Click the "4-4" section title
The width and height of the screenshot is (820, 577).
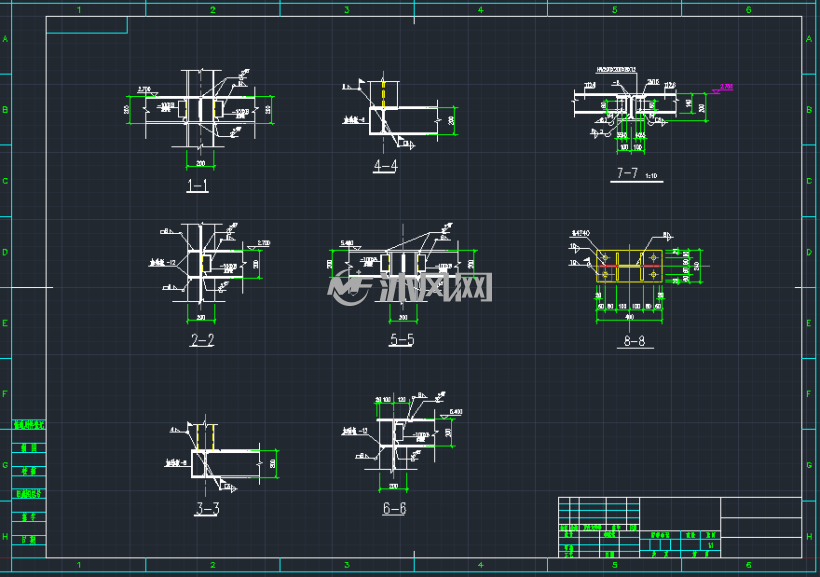click(385, 166)
